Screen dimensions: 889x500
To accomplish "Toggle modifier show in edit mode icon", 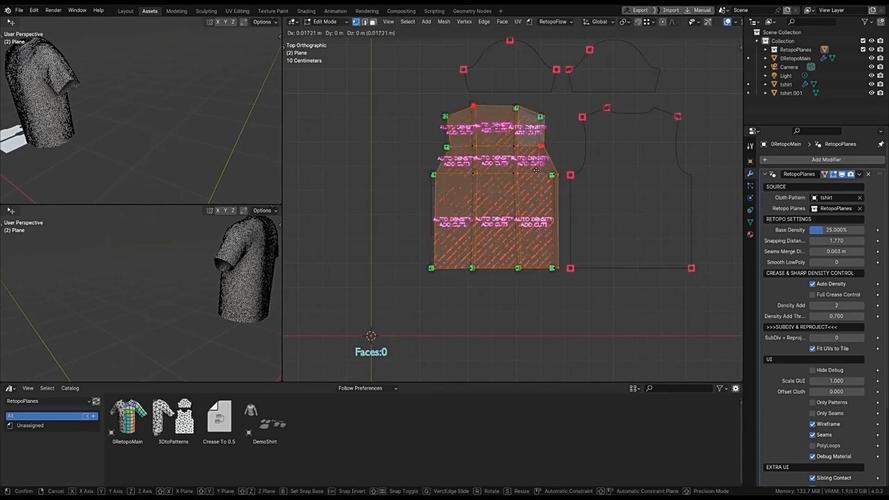I will [833, 174].
